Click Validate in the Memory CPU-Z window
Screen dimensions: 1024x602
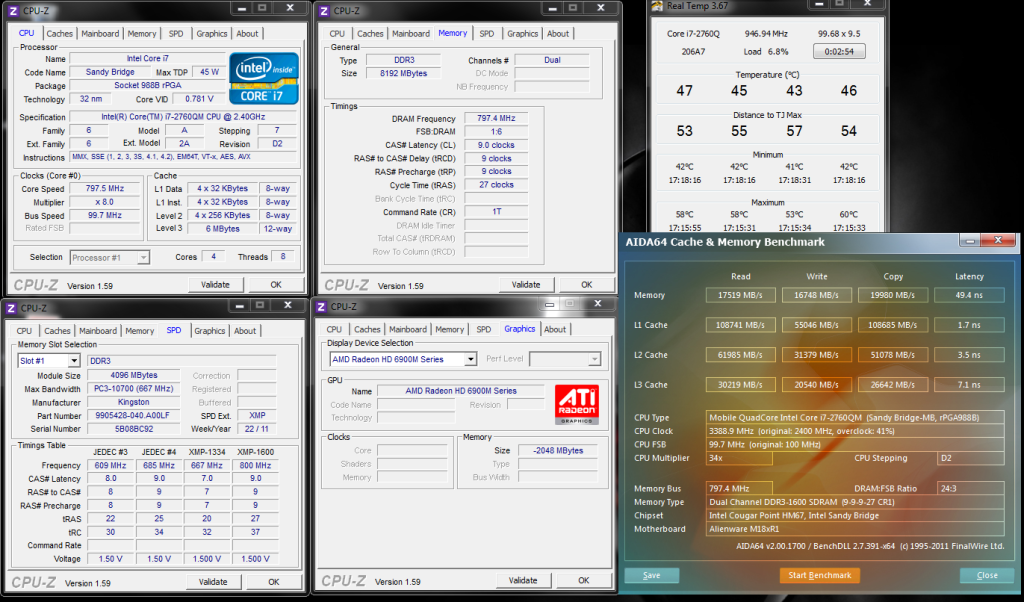526,285
